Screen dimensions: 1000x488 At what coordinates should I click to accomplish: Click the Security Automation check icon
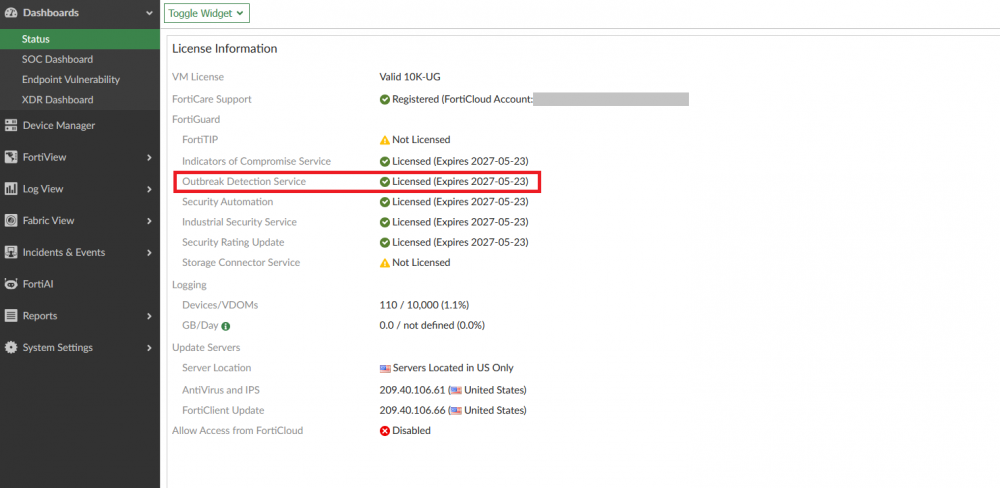[385, 202]
